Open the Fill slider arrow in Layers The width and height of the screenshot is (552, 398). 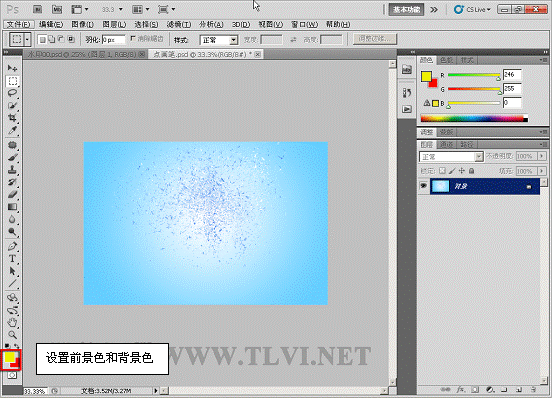coord(541,171)
